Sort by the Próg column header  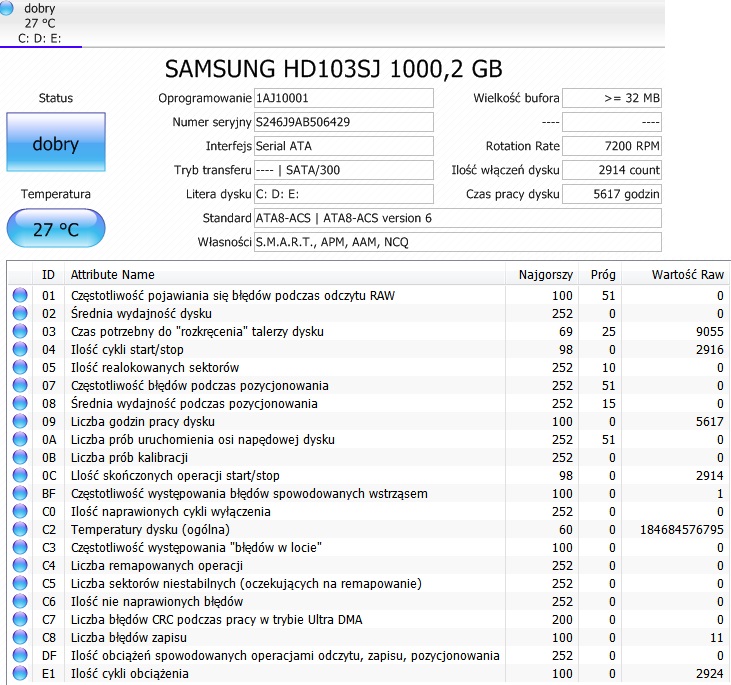click(600, 275)
